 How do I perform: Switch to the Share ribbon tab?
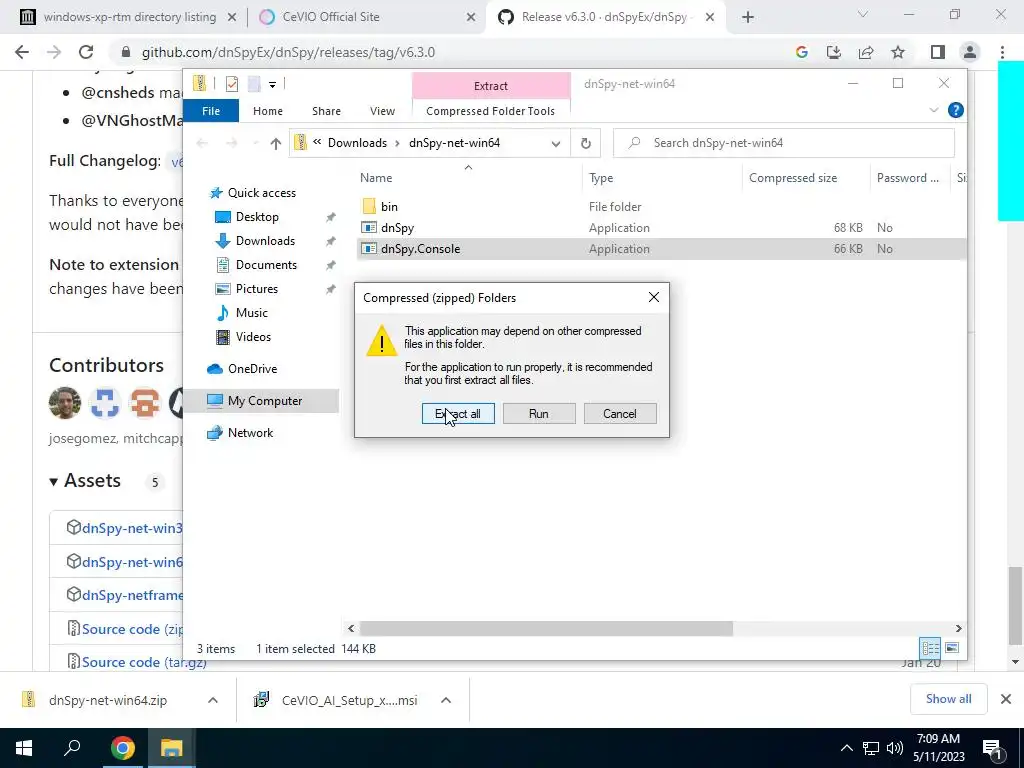pos(327,111)
